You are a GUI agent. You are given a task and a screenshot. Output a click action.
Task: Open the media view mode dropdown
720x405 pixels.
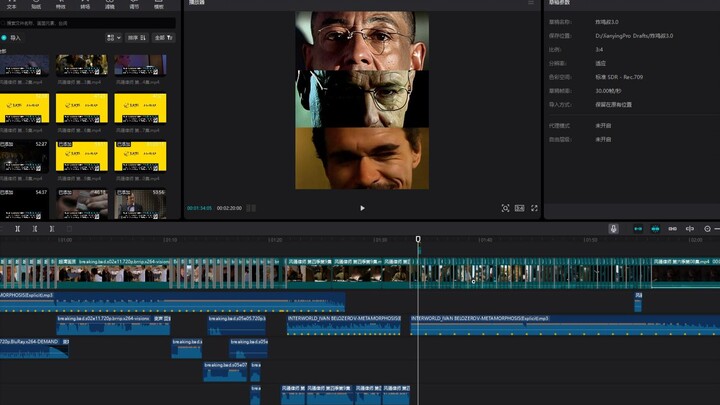[x=113, y=37]
